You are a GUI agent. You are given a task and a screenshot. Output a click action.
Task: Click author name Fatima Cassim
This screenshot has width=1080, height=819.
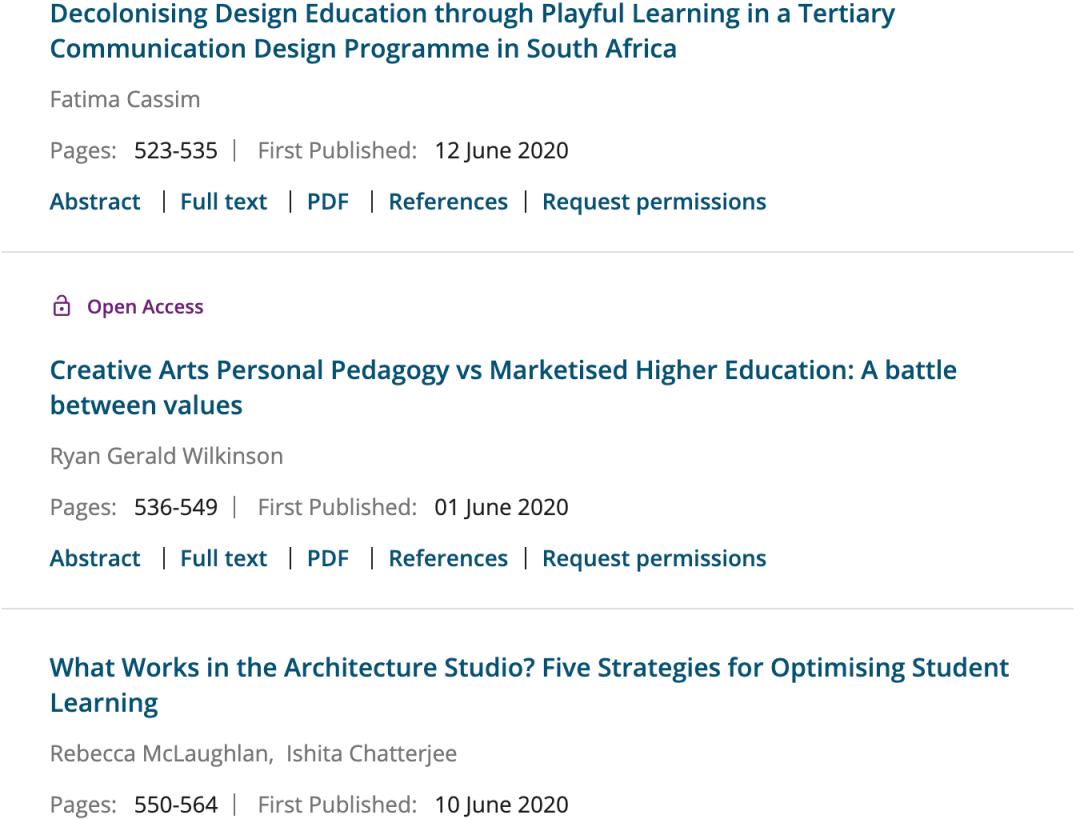[125, 99]
